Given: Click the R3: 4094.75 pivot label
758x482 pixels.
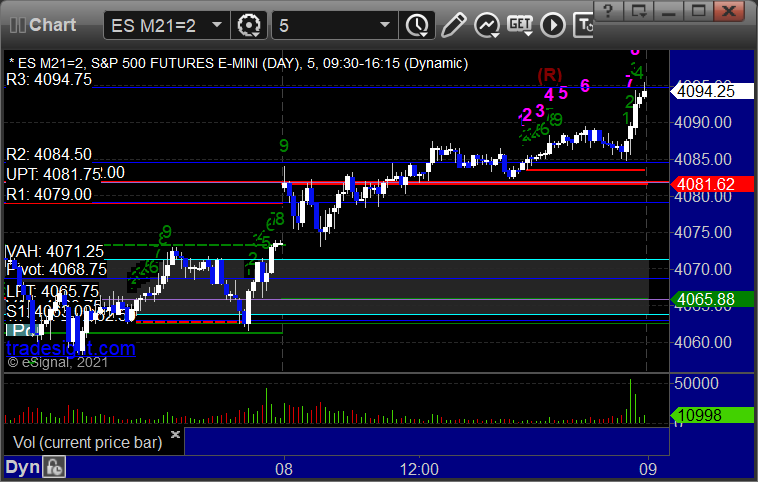Looking at the screenshot, I should 49,79.
